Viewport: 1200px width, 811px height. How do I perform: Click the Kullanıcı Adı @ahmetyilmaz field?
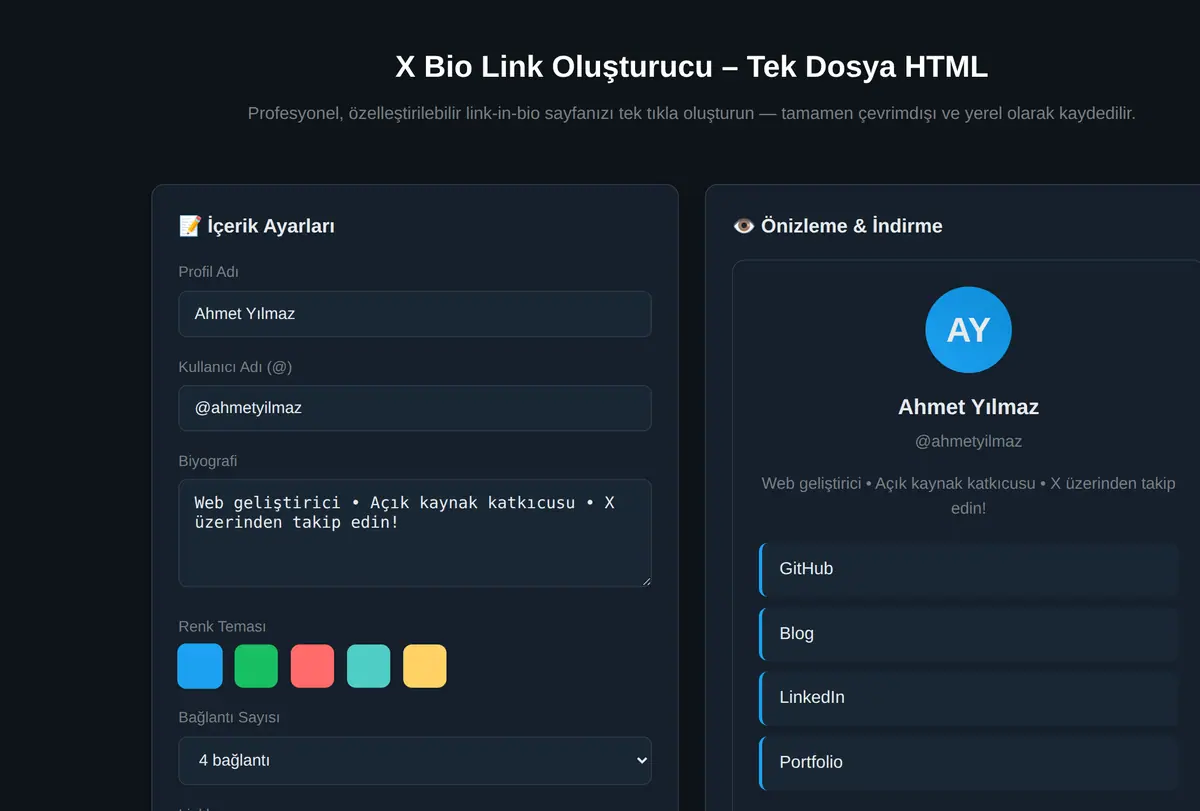coord(415,408)
